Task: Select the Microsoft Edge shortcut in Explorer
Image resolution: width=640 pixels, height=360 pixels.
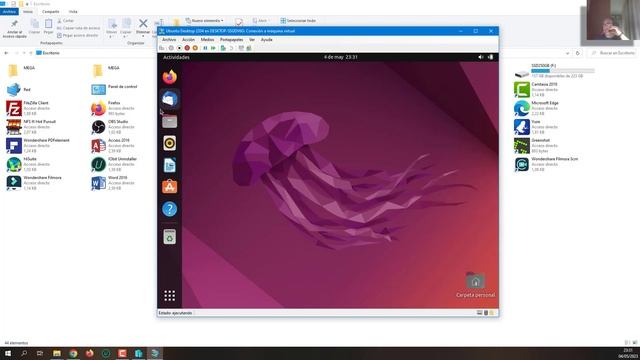Action: pyautogui.click(x=536, y=108)
